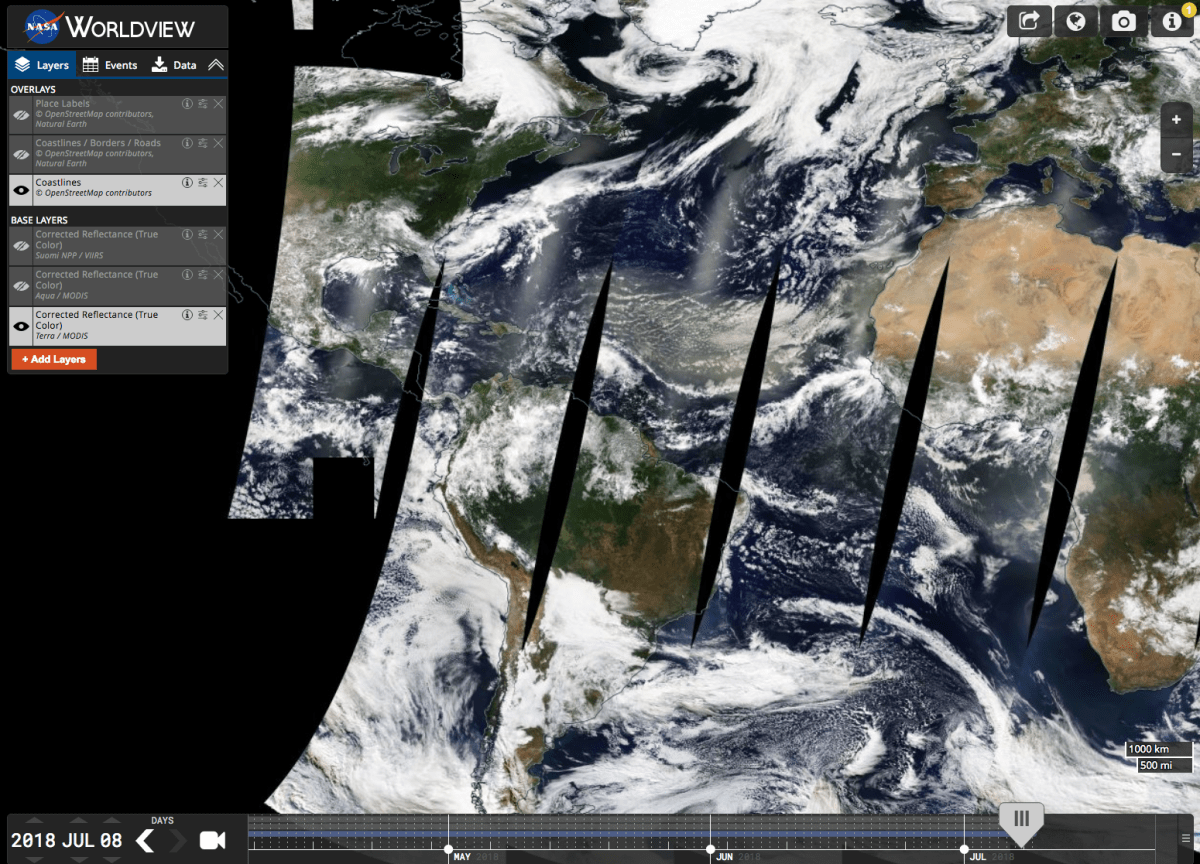Viewport: 1200px width, 864px height.
Task: Take a snapshot with the camera icon
Action: pyautogui.click(x=1124, y=21)
